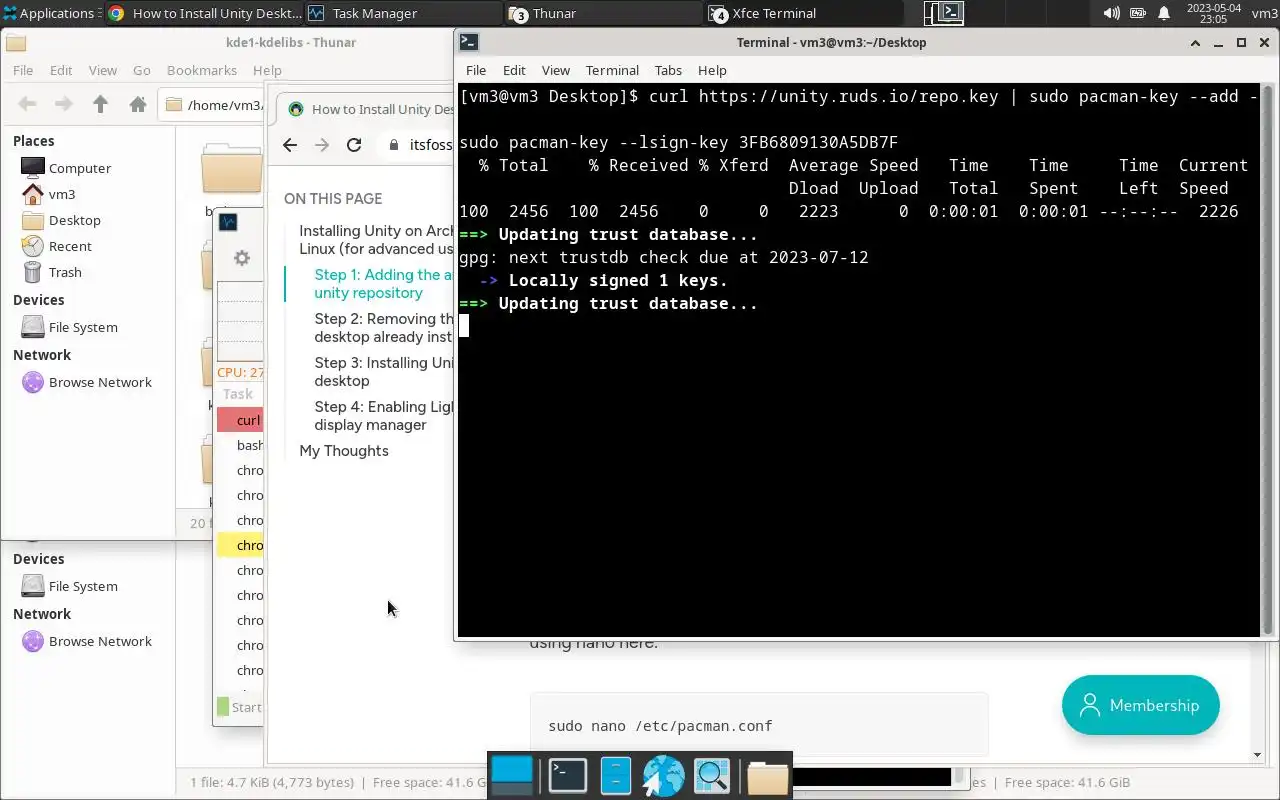Select File System under Devices in front Thunar
Screen dimensions: 1280x800
coord(88,327)
